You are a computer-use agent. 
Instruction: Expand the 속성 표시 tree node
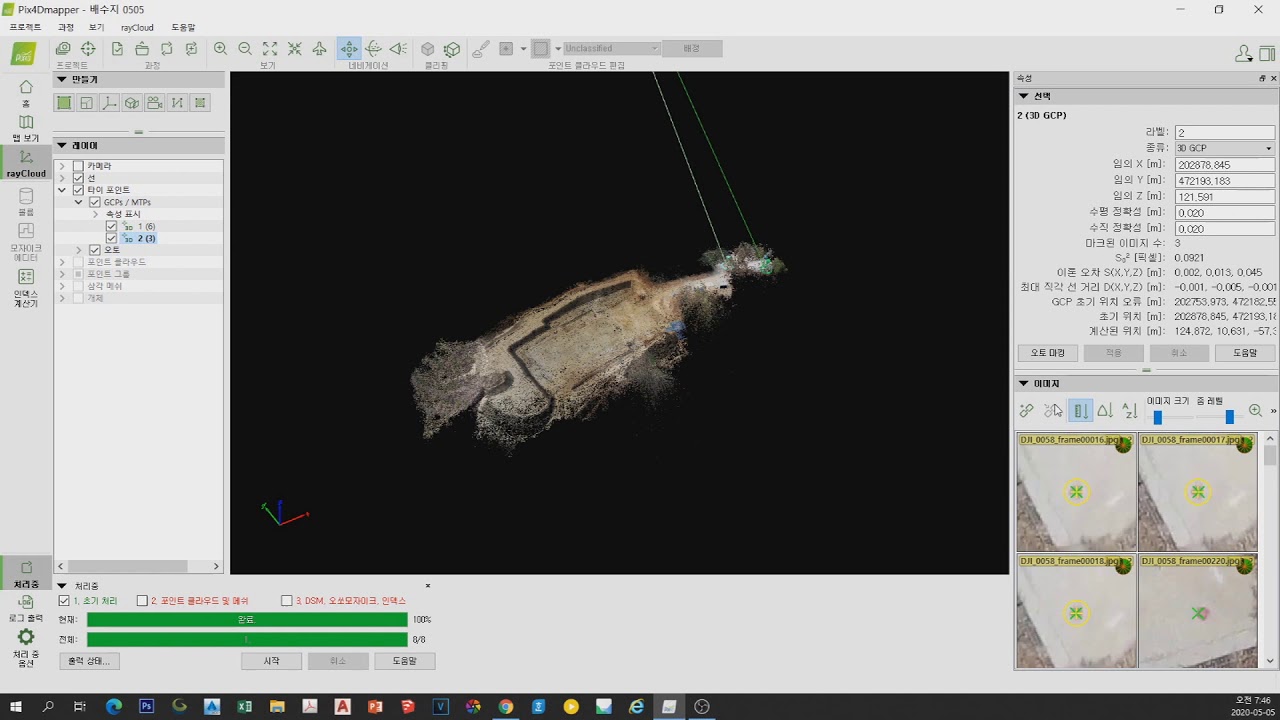[96, 214]
